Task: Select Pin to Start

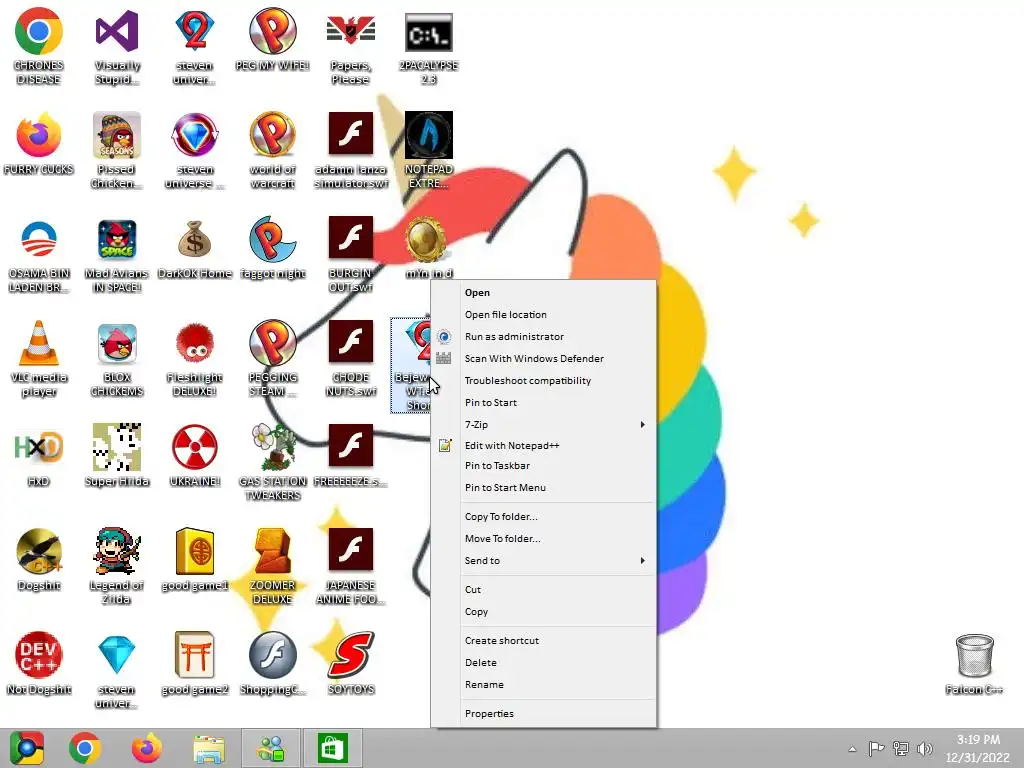Action: pyautogui.click(x=544, y=403)
